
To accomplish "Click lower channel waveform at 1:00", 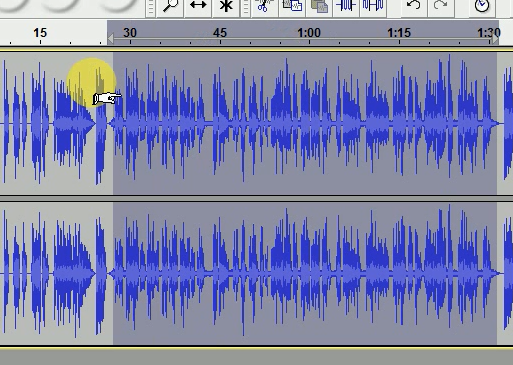I will pos(309,273).
